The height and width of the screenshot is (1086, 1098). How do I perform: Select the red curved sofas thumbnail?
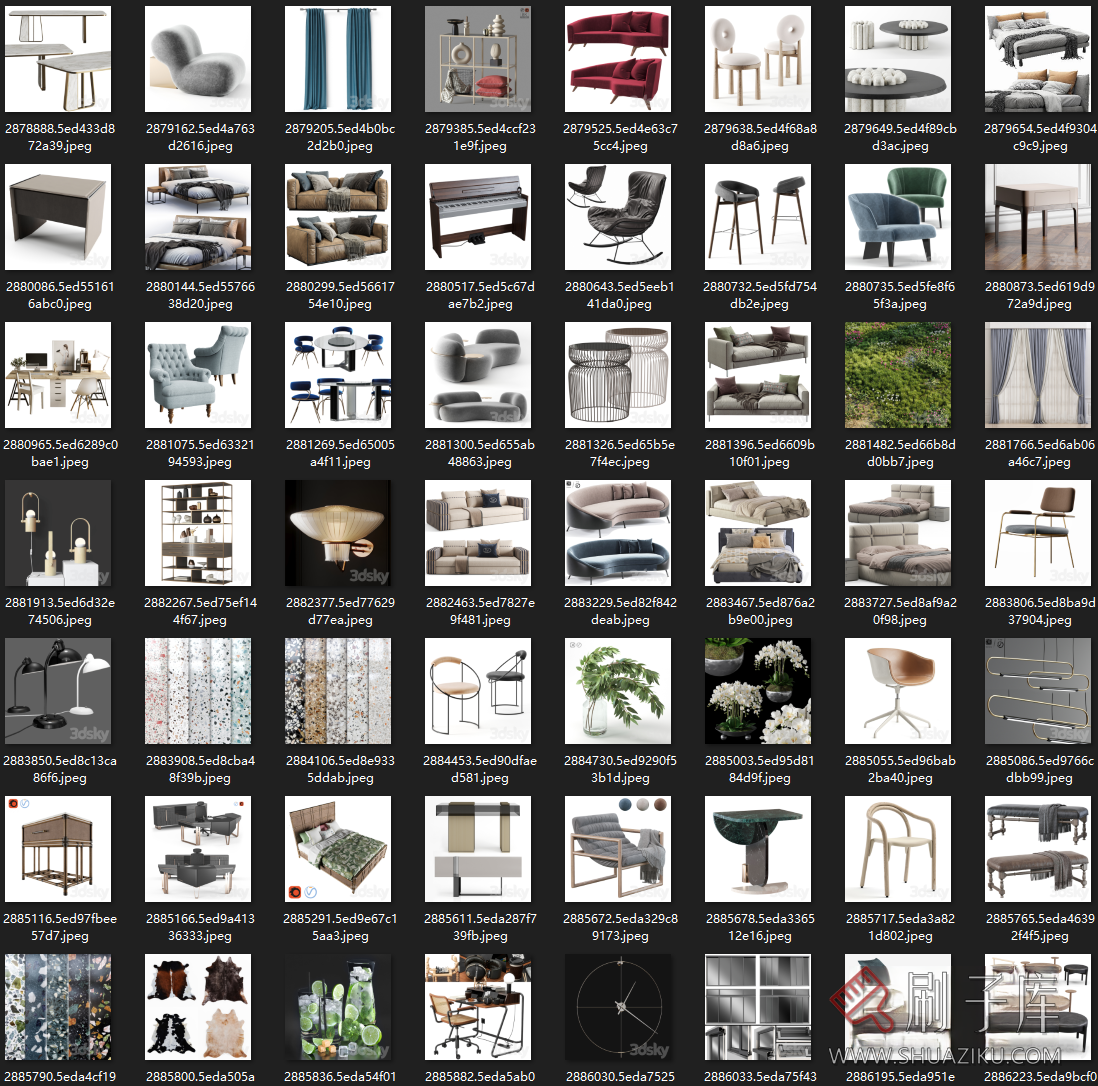[618, 58]
